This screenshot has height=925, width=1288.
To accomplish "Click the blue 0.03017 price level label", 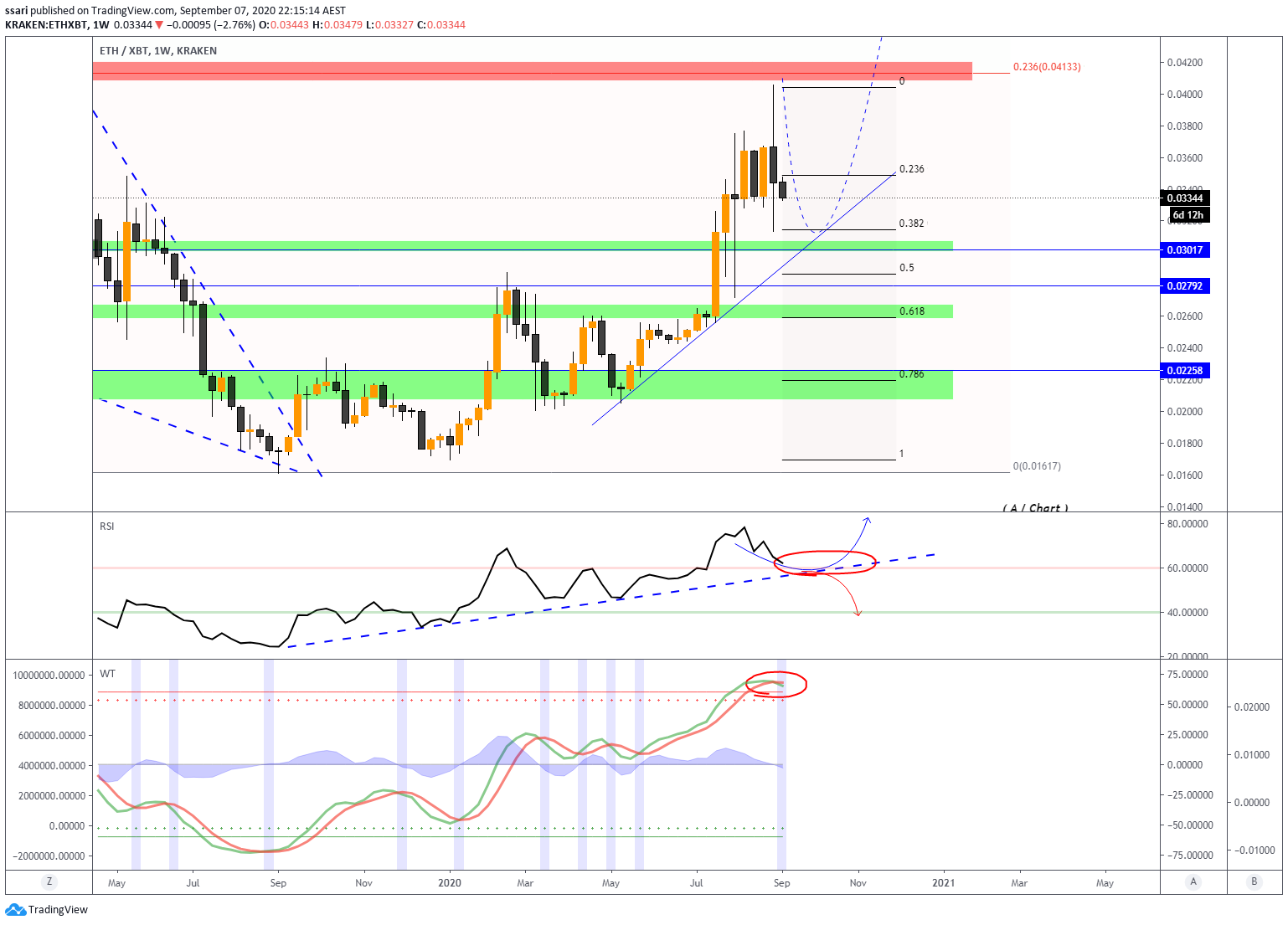I will coord(1185,250).
